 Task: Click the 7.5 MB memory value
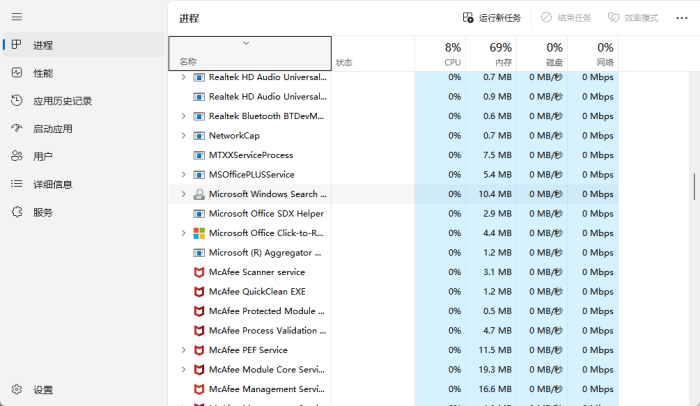click(497, 155)
